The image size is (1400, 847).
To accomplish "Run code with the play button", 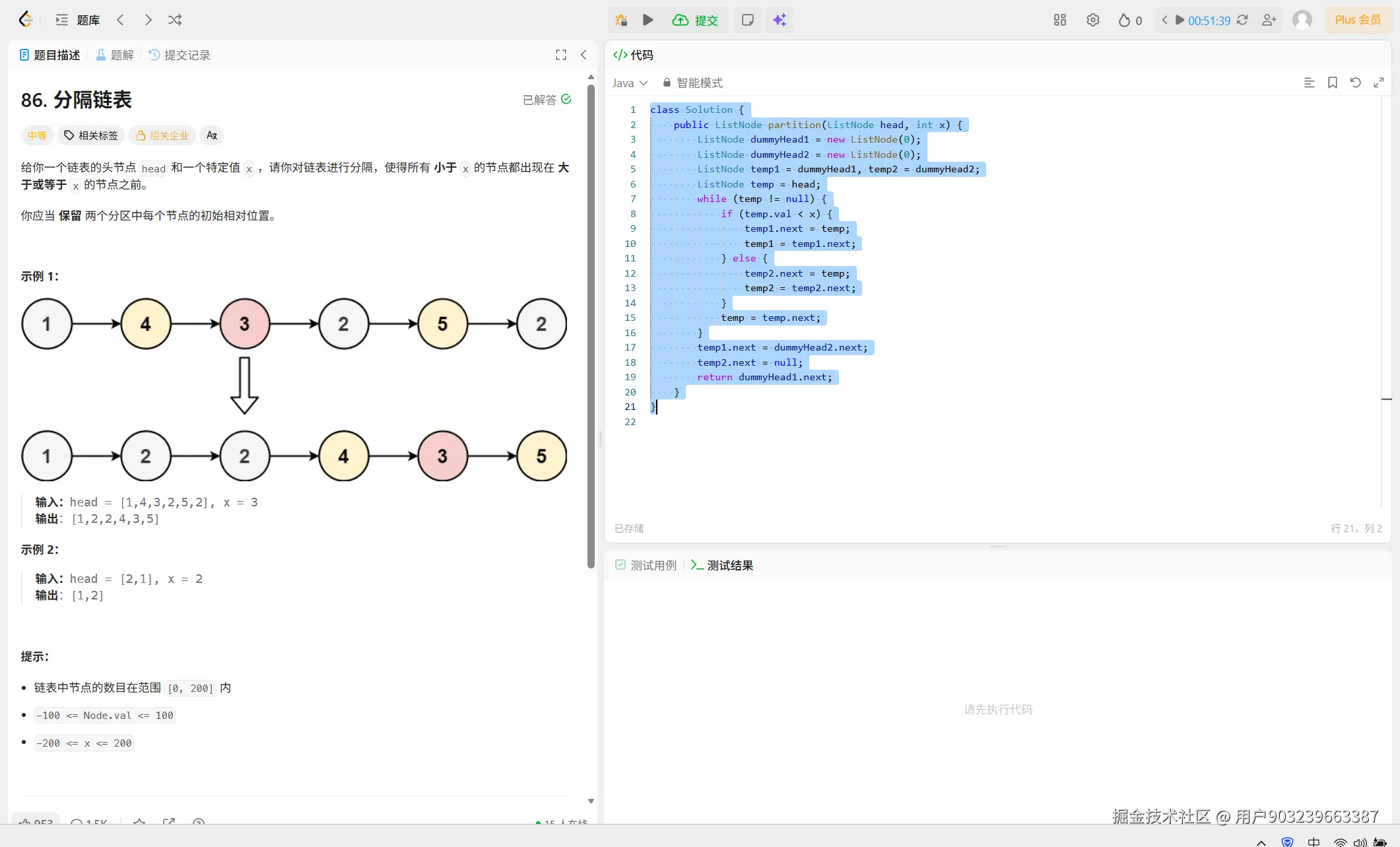I will (648, 20).
